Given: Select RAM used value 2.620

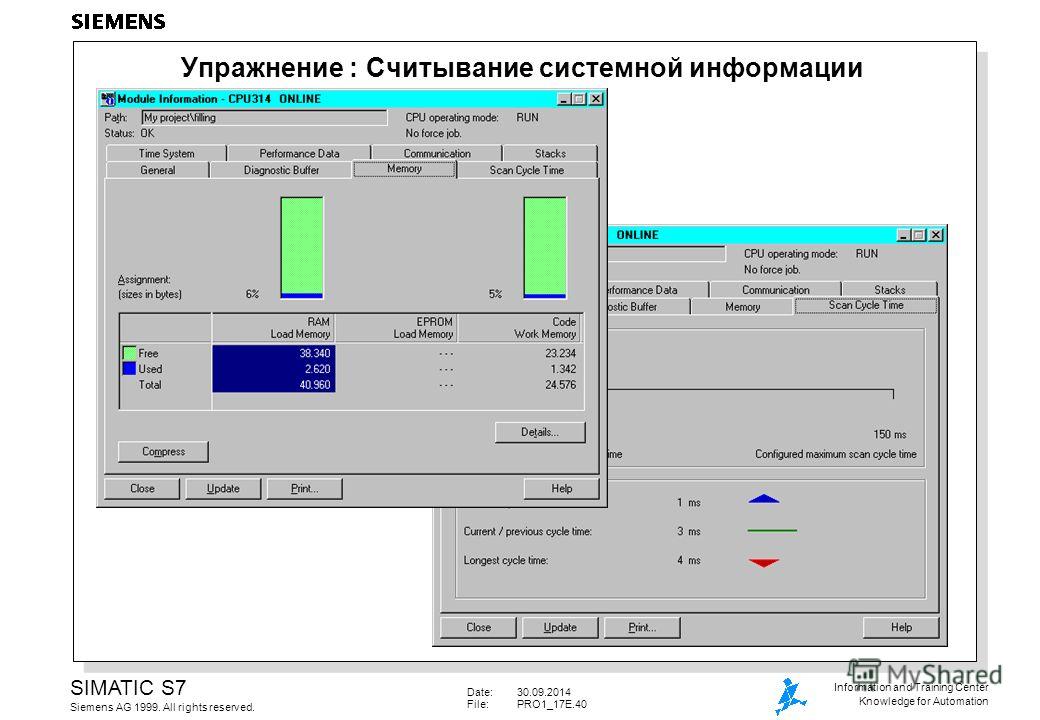Looking at the screenshot, I should click(317, 369).
